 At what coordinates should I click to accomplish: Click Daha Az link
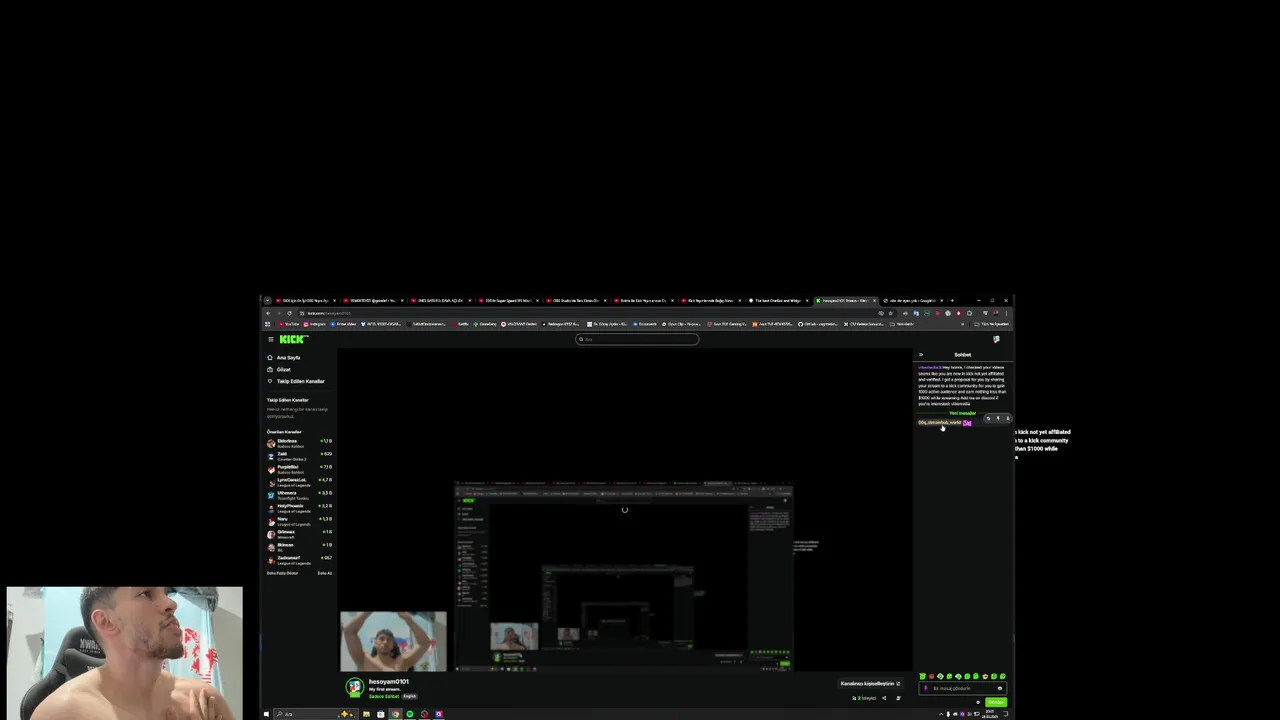324,573
